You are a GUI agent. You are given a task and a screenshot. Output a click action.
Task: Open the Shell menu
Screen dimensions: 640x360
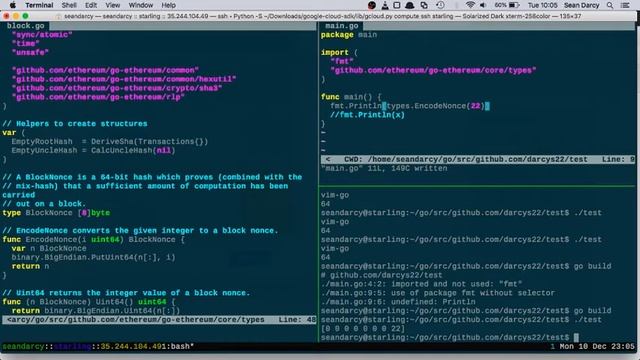point(69,5)
